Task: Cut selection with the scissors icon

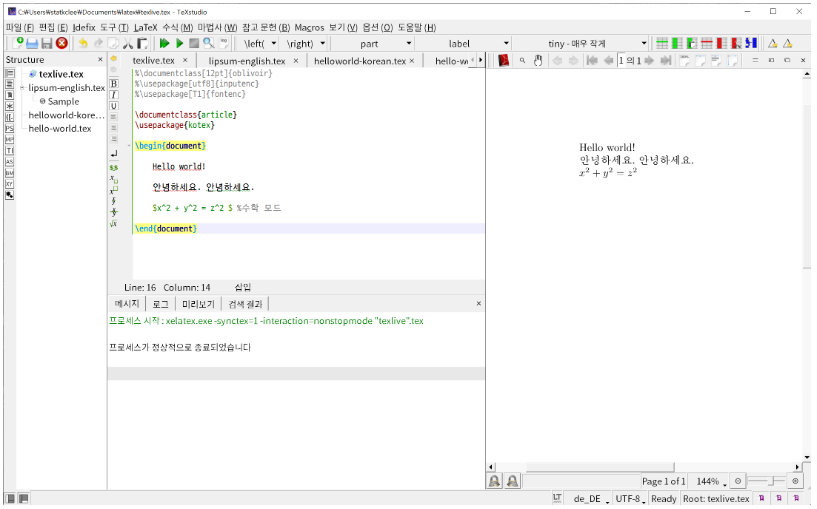Action: [128, 43]
